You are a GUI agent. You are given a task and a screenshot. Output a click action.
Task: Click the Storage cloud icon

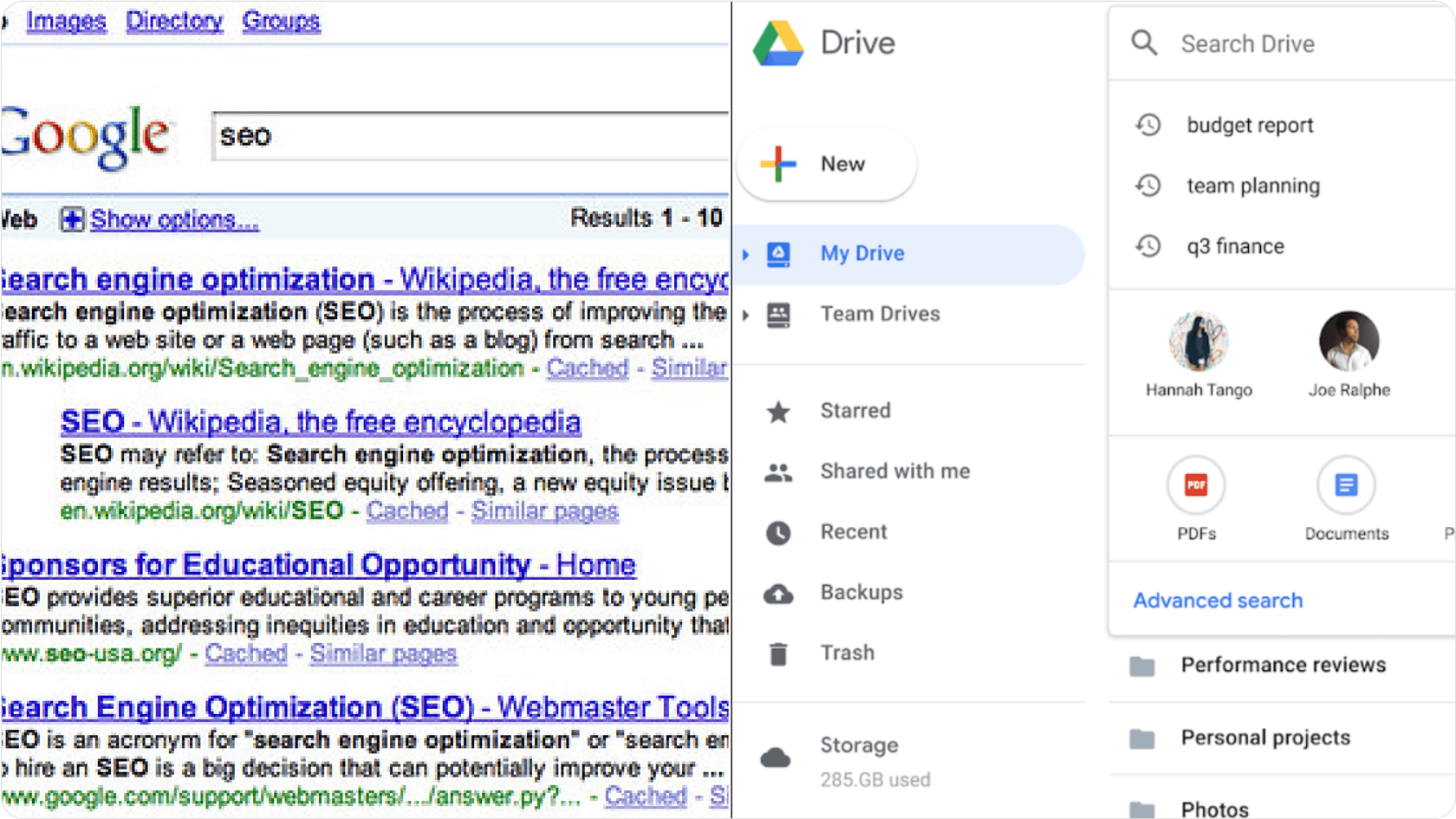click(776, 756)
